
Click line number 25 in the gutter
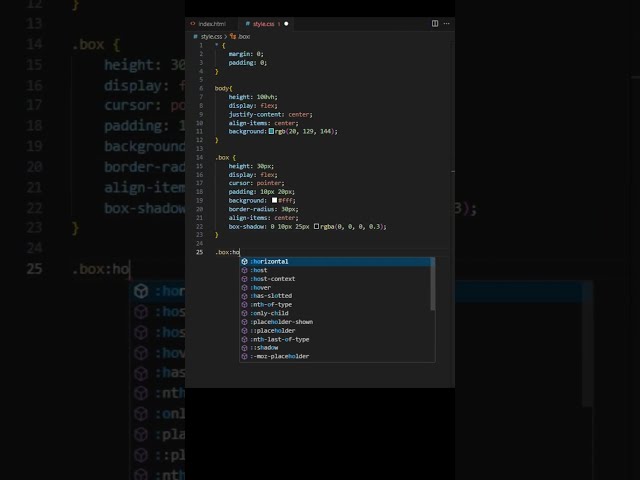point(200,252)
